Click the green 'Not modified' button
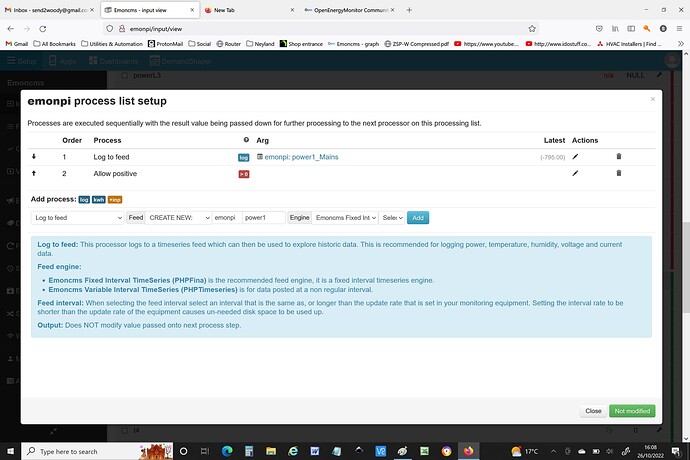The image size is (690, 460). click(632, 411)
